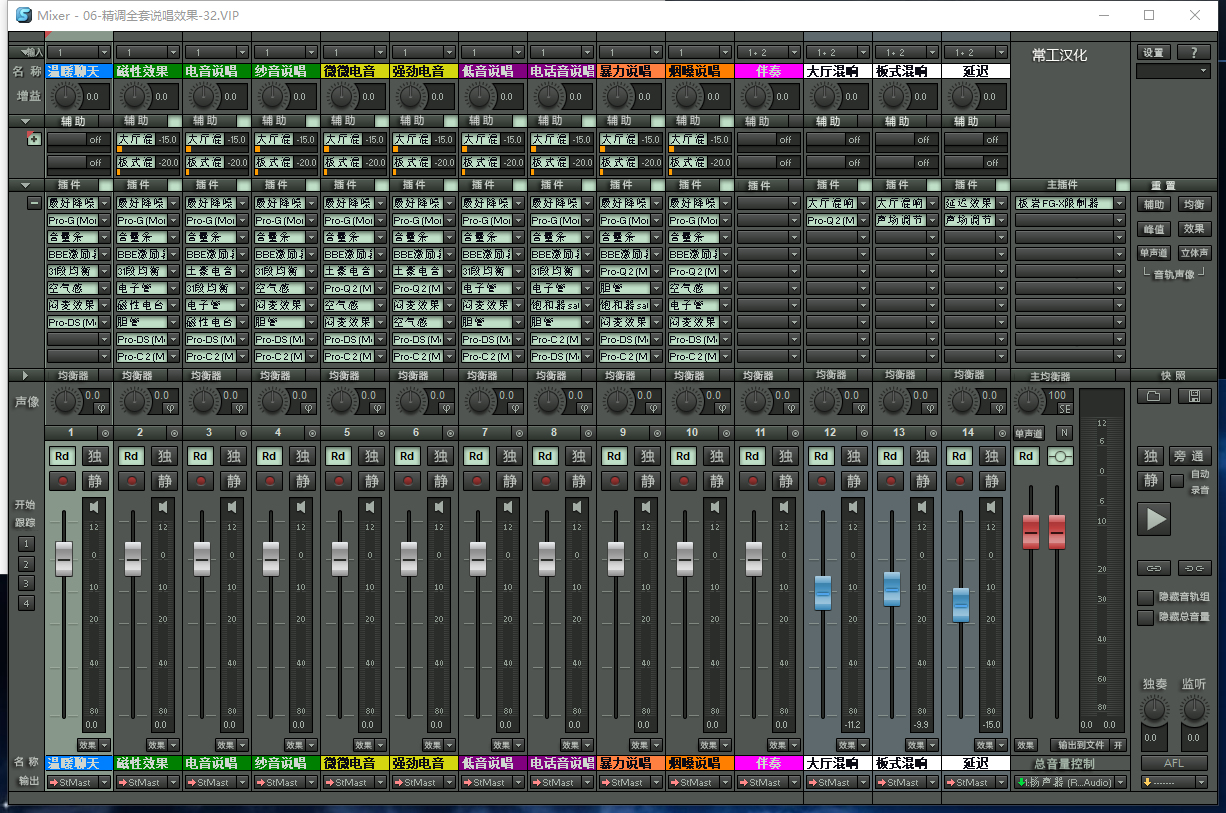Screen dimensions: 1226x813
Task: Open the 设置 settings button
Action: [x=1153, y=52]
